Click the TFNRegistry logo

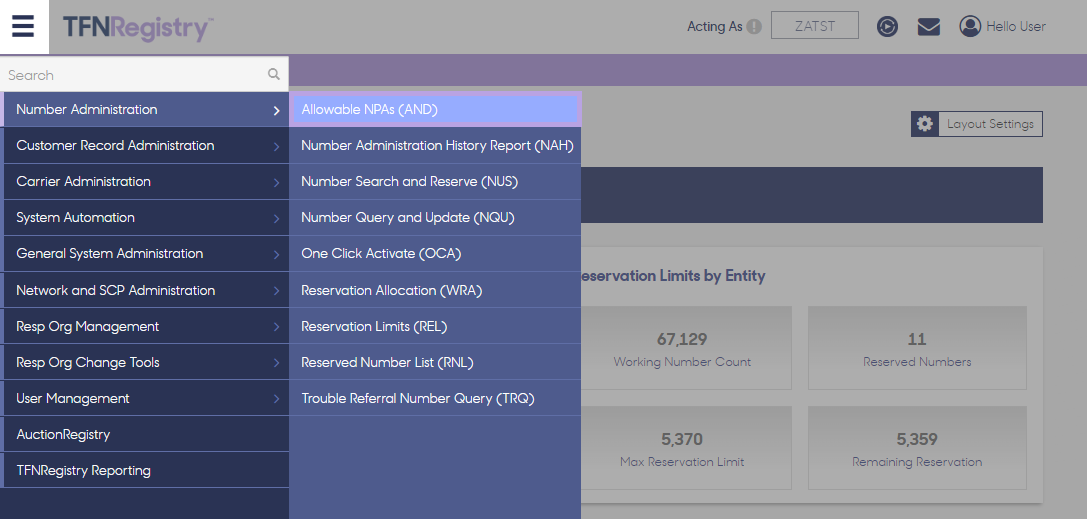click(x=138, y=28)
